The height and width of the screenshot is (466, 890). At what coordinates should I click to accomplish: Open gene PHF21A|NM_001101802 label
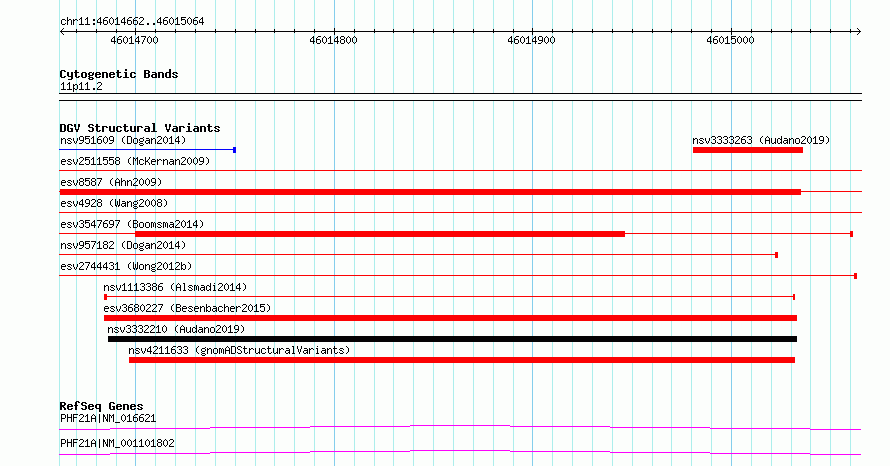117,443
